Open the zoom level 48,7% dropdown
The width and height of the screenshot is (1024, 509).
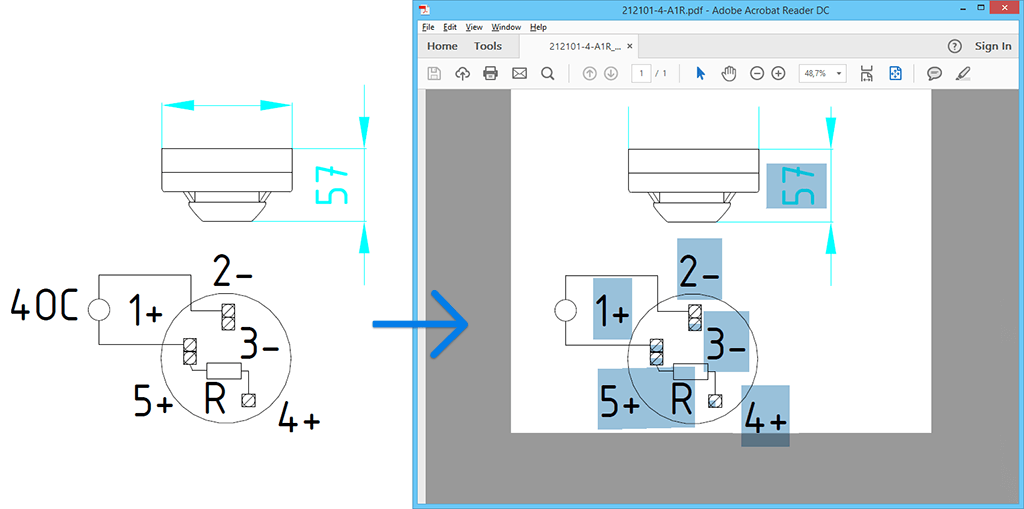822,73
